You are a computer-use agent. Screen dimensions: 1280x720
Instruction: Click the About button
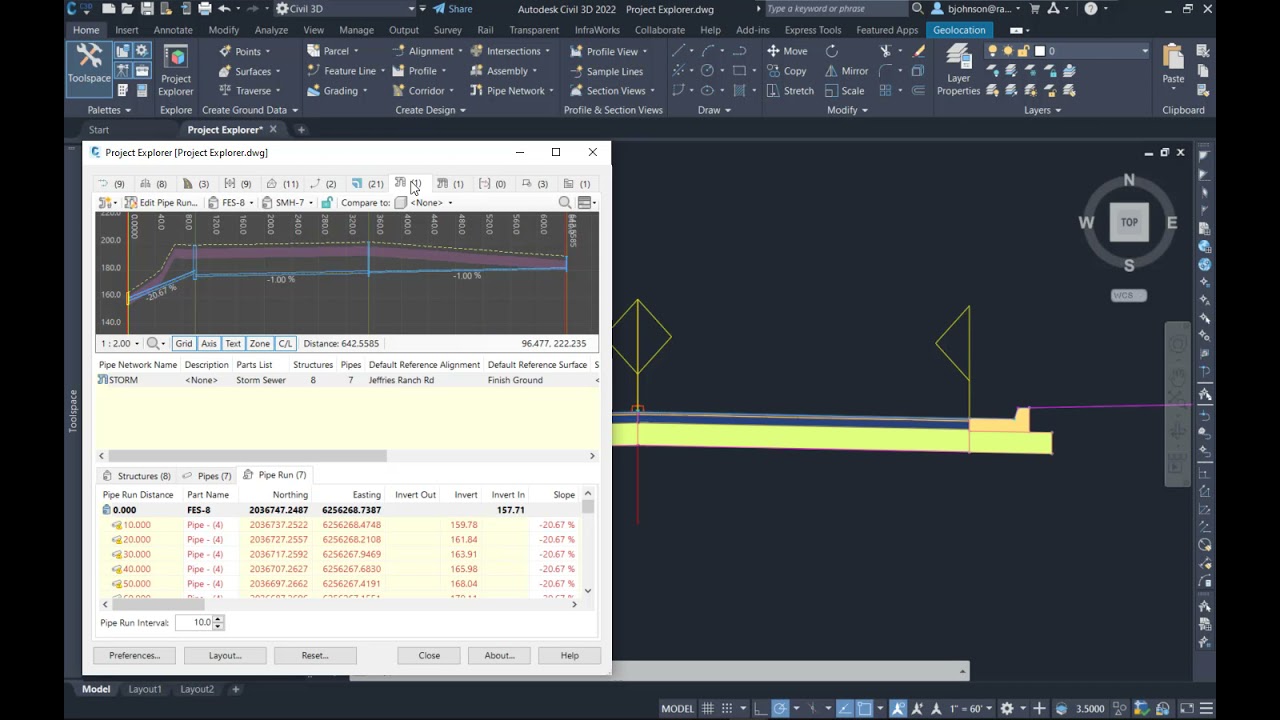tap(499, 656)
